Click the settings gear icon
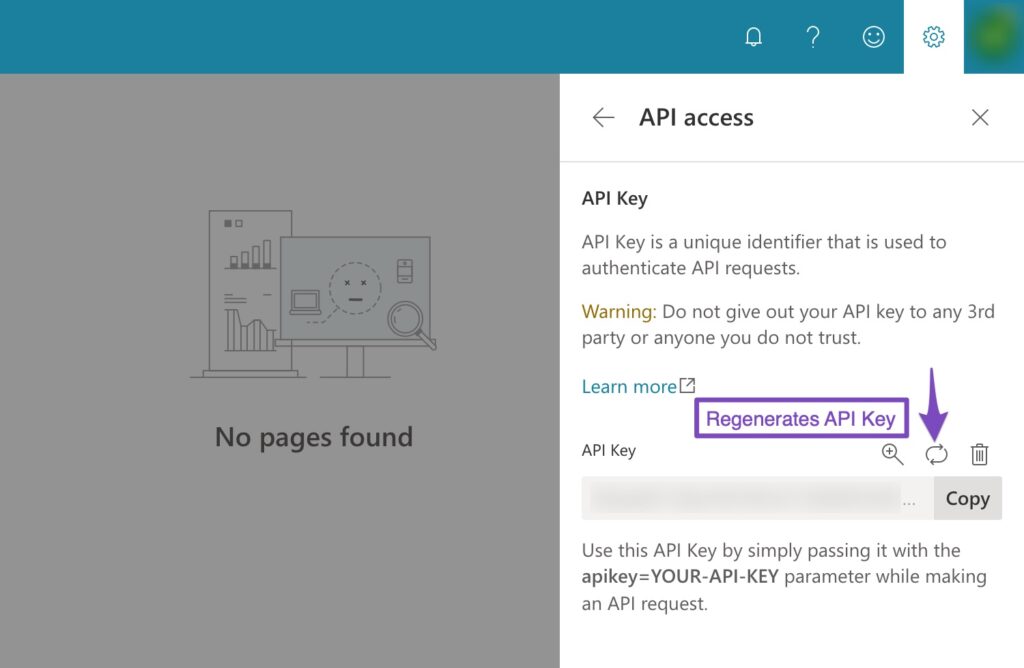Viewport: 1024px width, 668px height. pyautogui.click(x=933, y=37)
